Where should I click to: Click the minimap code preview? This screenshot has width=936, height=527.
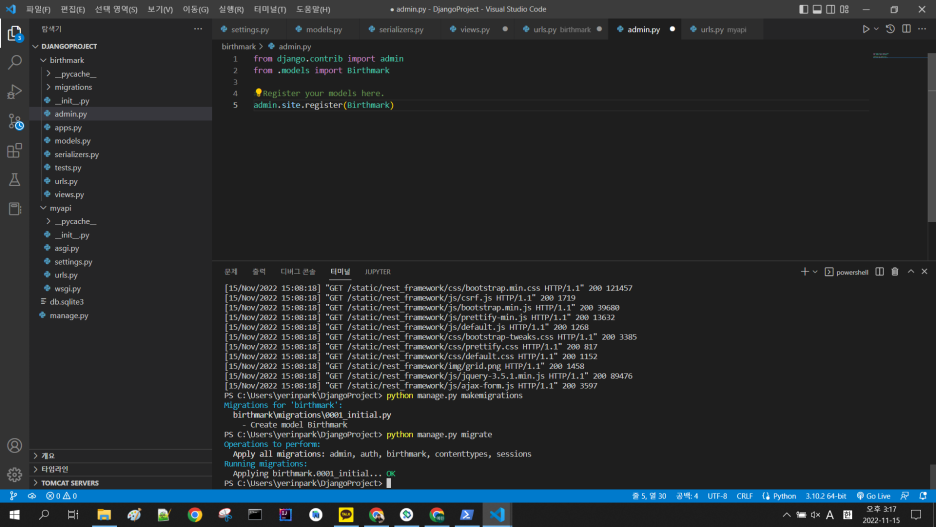point(881,55)
